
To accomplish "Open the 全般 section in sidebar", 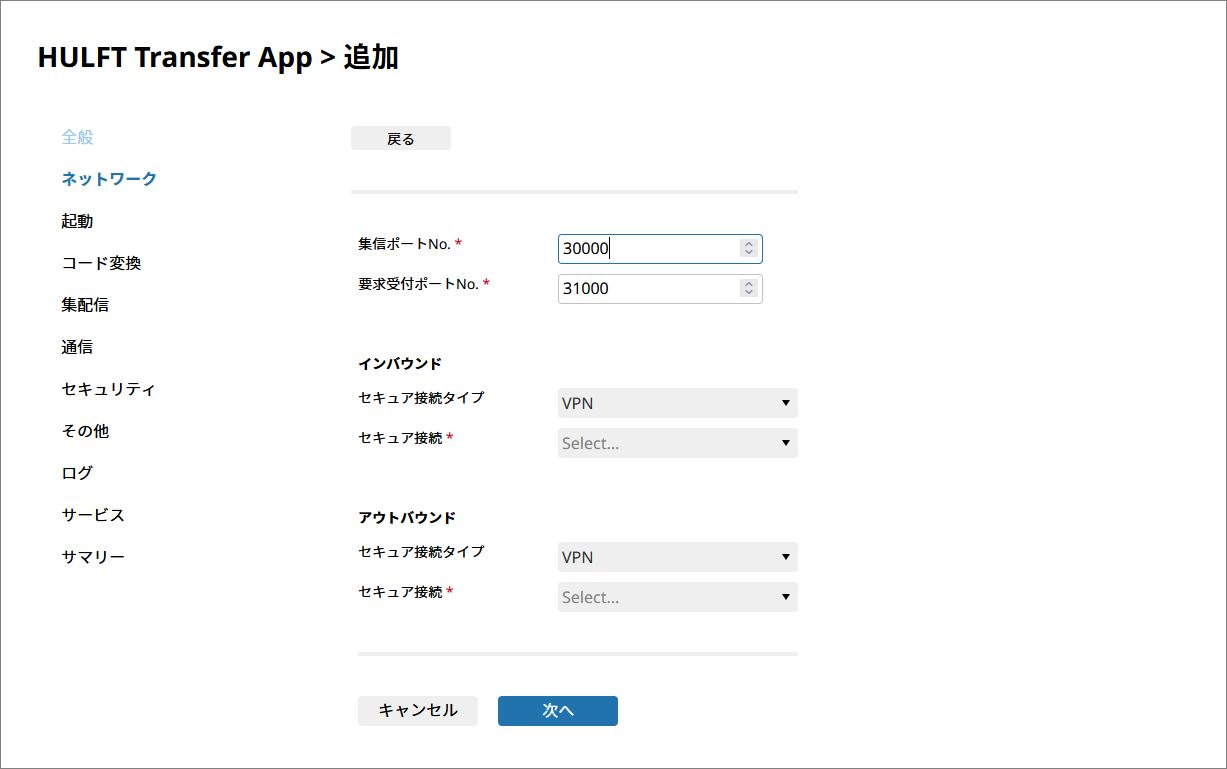I will (x=77, y=137).
